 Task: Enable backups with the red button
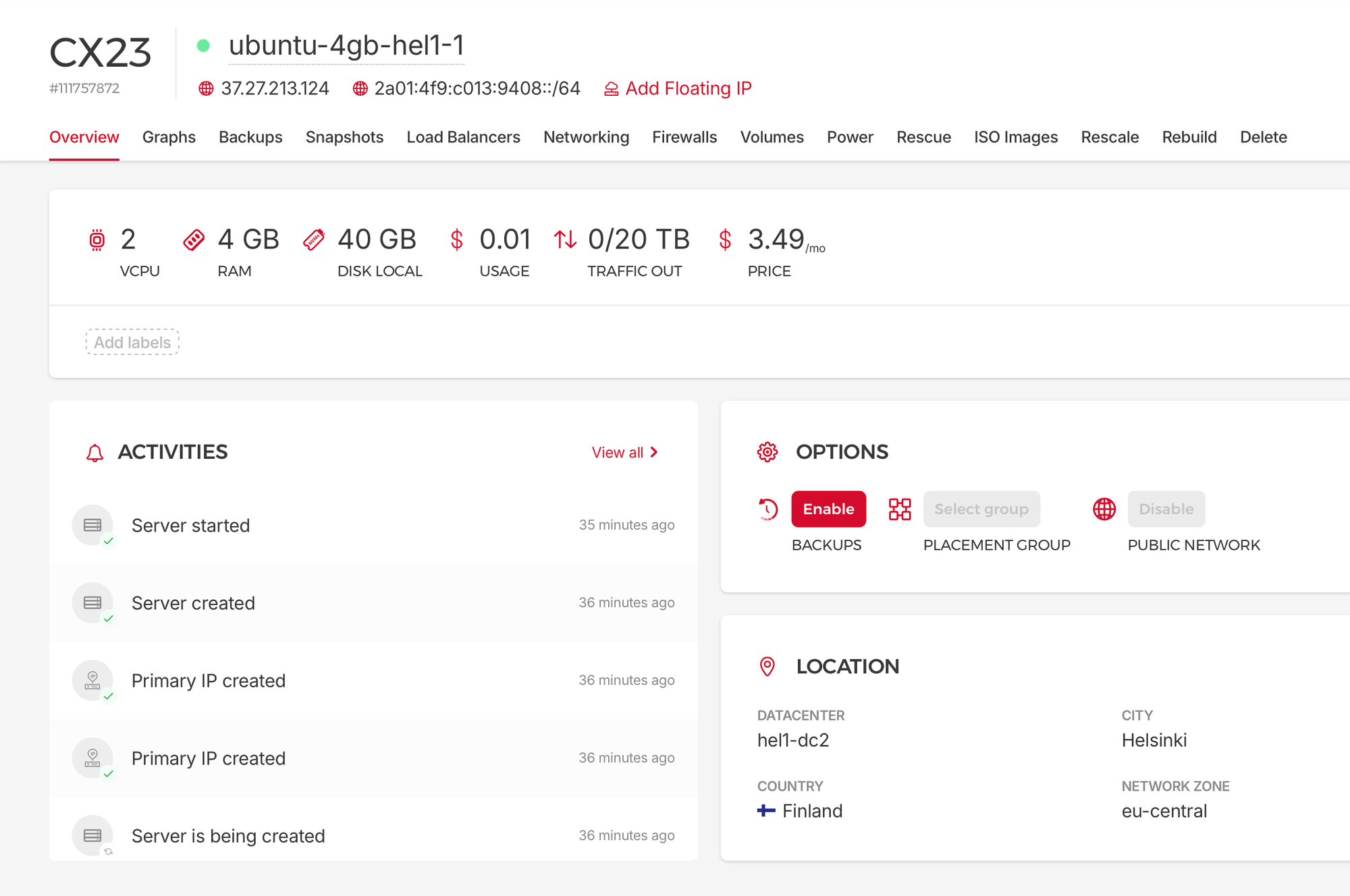coord(828,509)
